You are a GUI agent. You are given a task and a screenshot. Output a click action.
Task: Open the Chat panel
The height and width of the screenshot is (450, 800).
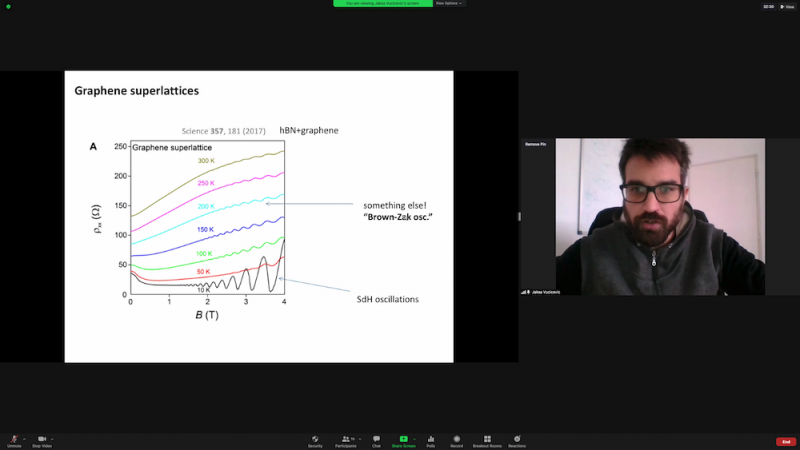click(x=376, y=440)
